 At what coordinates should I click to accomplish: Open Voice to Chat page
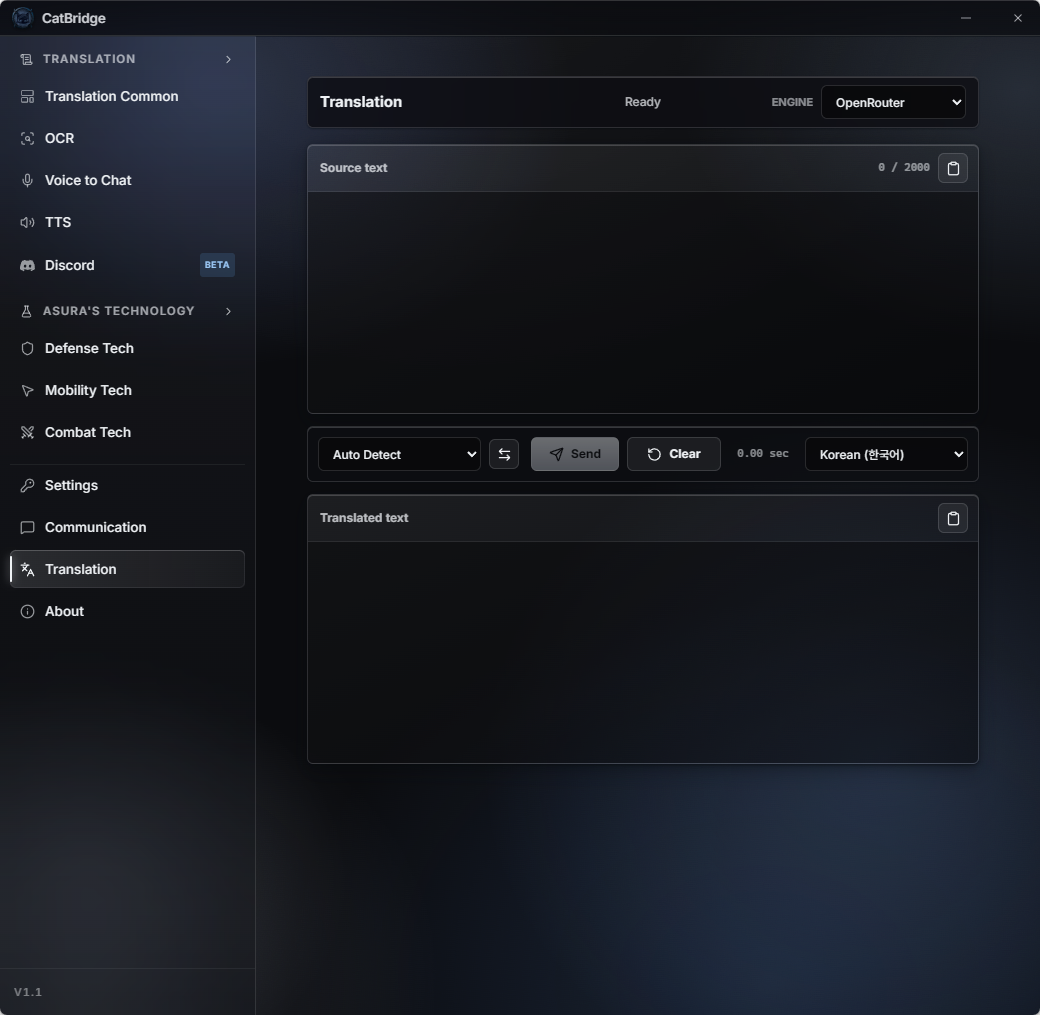[x=127, y=180]
